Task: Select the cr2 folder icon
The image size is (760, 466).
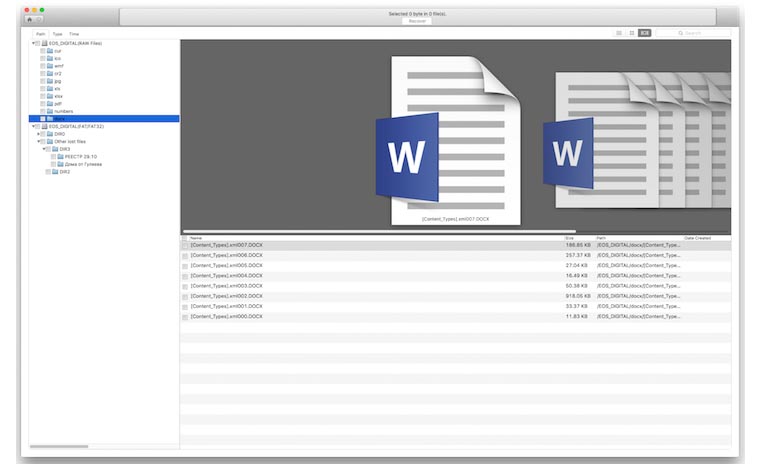Action: [50, 73]
